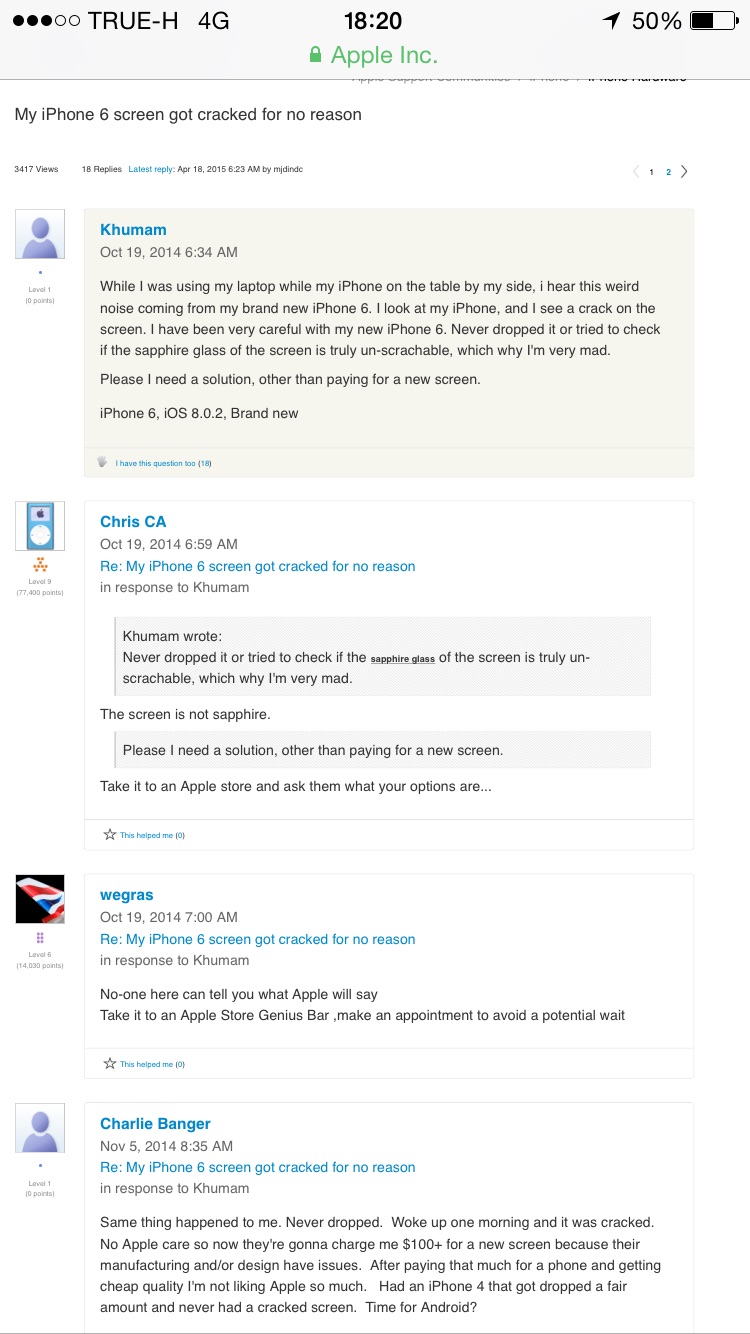Image resolution: width=750 pixels, height=1334 pixels.
Task: Click 'sapphire glass' link in quoted text
Action: click(402, 659)
